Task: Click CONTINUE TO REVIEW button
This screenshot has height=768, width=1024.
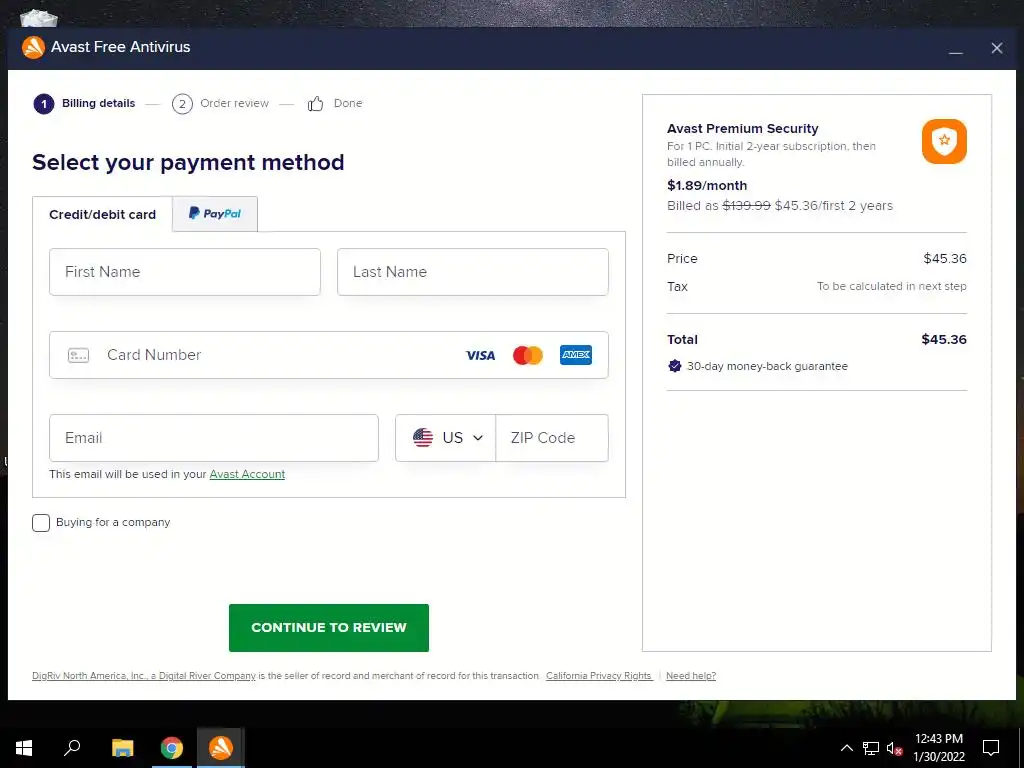Action: (328, 628)
